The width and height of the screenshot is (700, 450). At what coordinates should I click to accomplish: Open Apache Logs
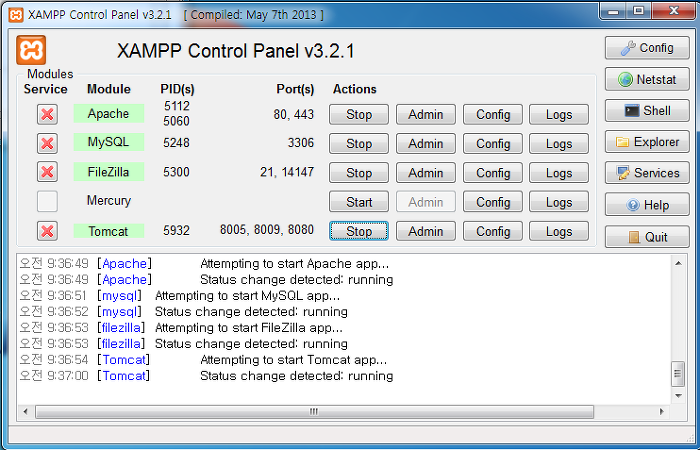pyautogui.click(x=559, y=115)
